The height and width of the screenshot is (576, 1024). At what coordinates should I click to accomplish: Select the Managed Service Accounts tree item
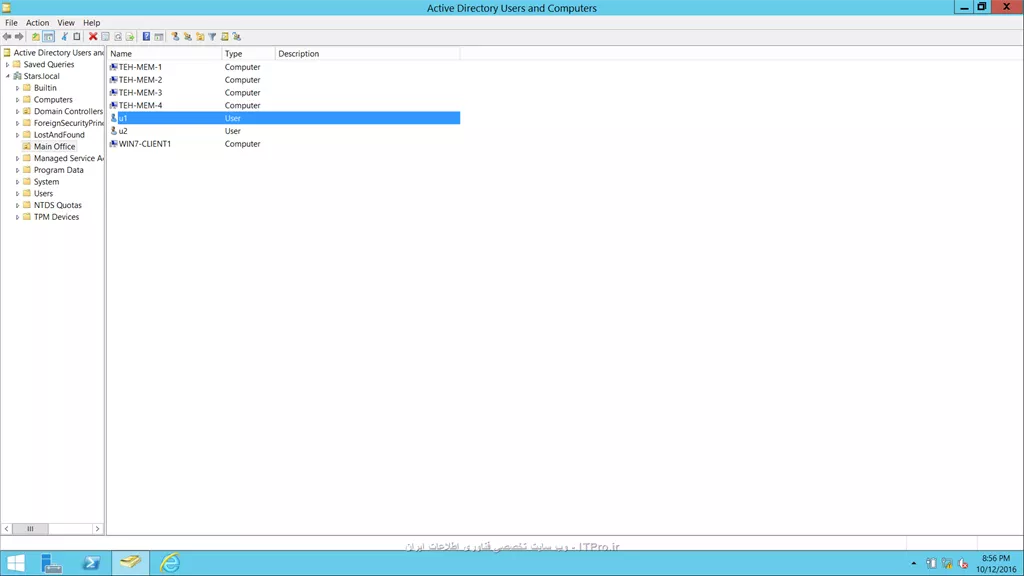tap(69, 159)
